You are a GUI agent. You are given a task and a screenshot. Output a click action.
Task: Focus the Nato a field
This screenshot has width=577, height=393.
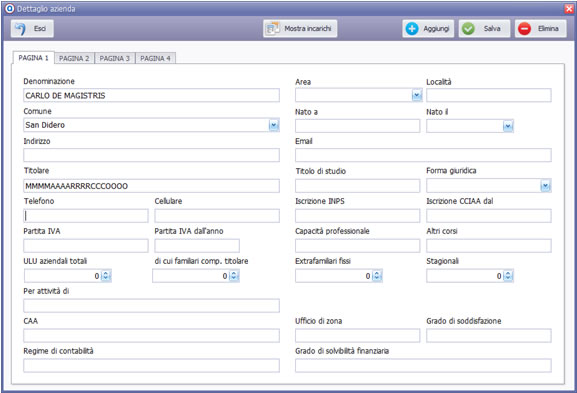pyautogui.click(x=357, y=126)
